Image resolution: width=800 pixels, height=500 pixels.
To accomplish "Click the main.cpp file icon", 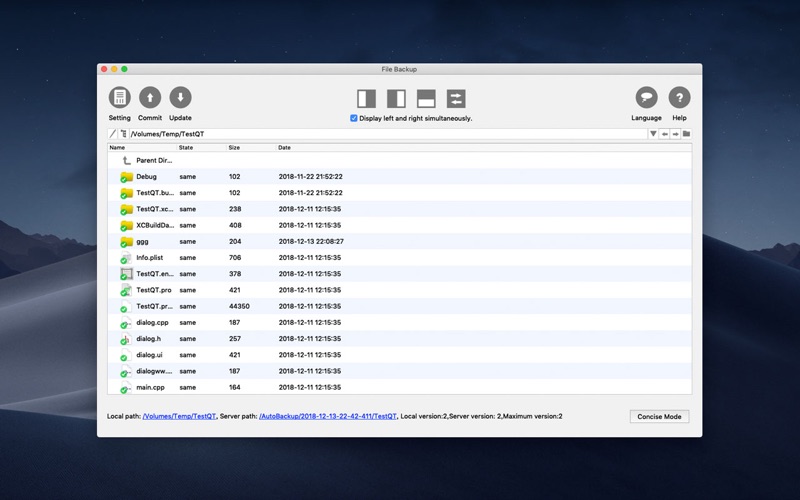I will coord(126,388).
